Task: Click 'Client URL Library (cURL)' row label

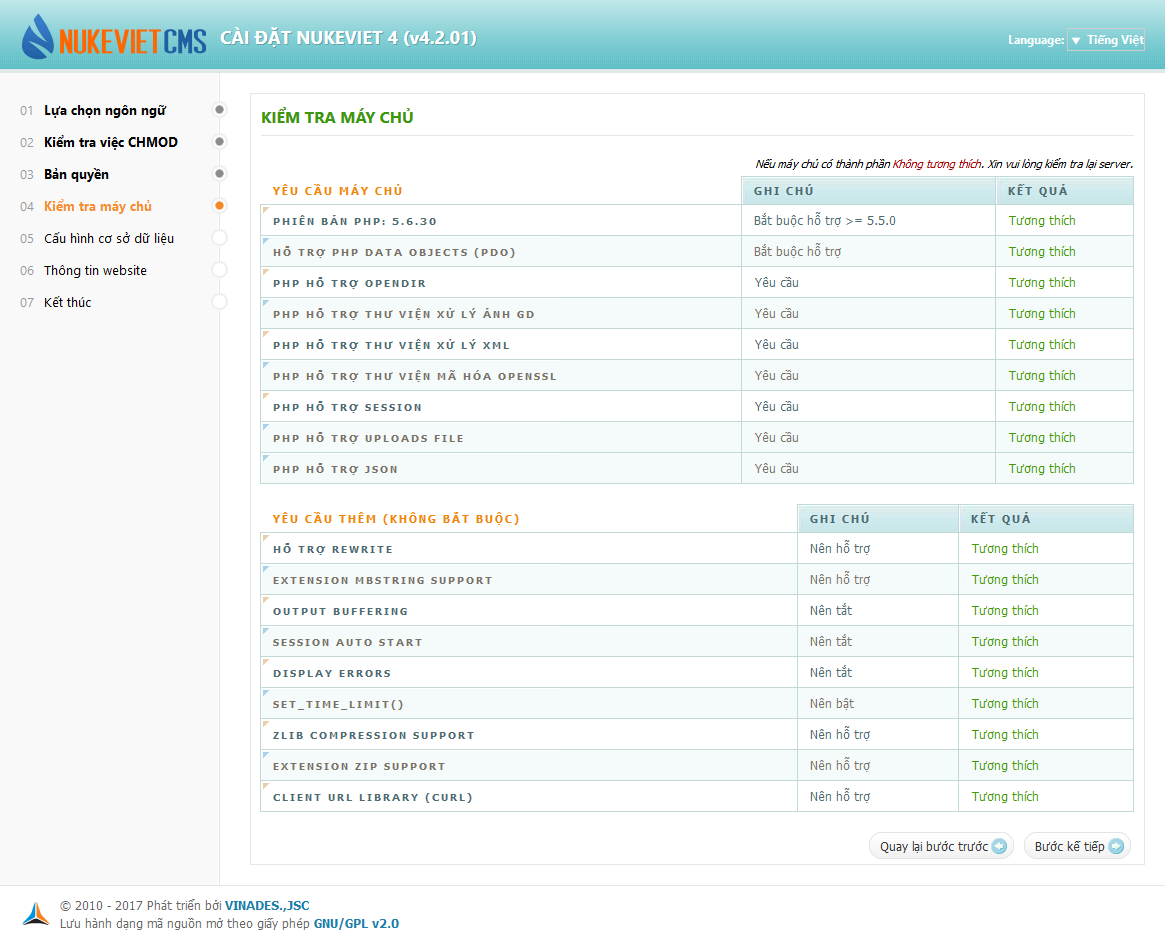Action: (x=373, y=798)
